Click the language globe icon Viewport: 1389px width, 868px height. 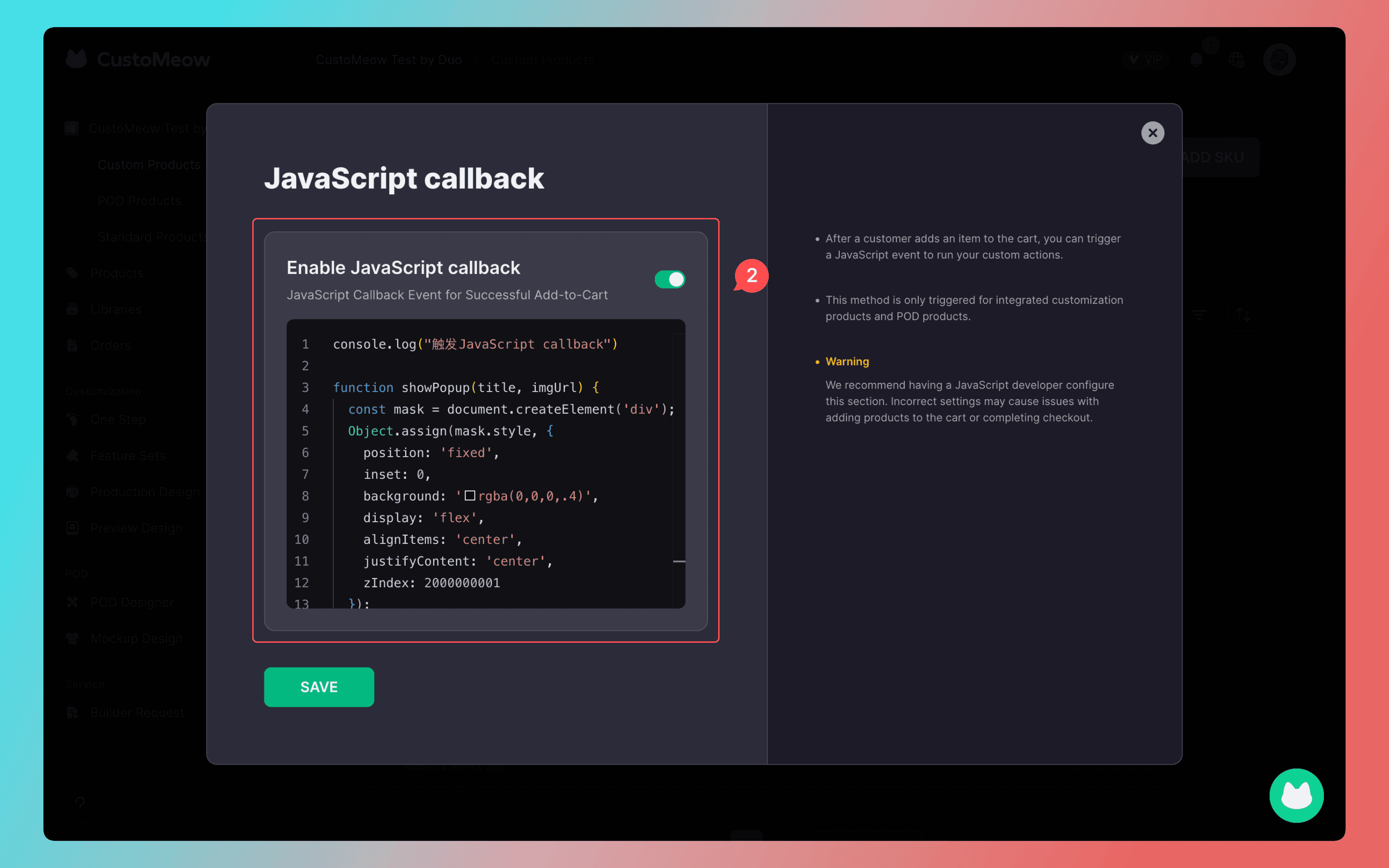click(x=1236, y=60)
